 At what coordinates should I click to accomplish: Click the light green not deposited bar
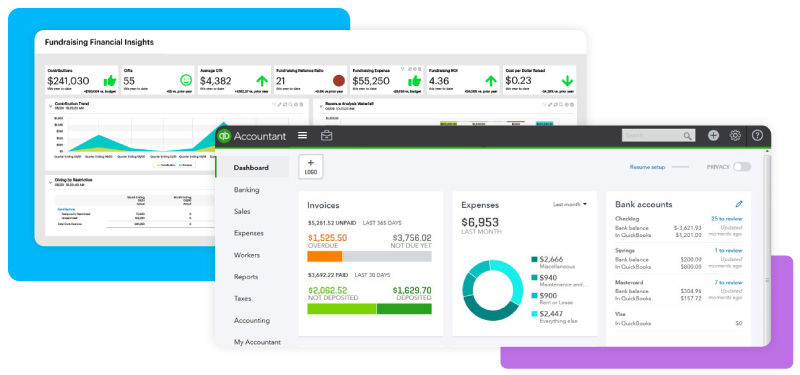341,309
